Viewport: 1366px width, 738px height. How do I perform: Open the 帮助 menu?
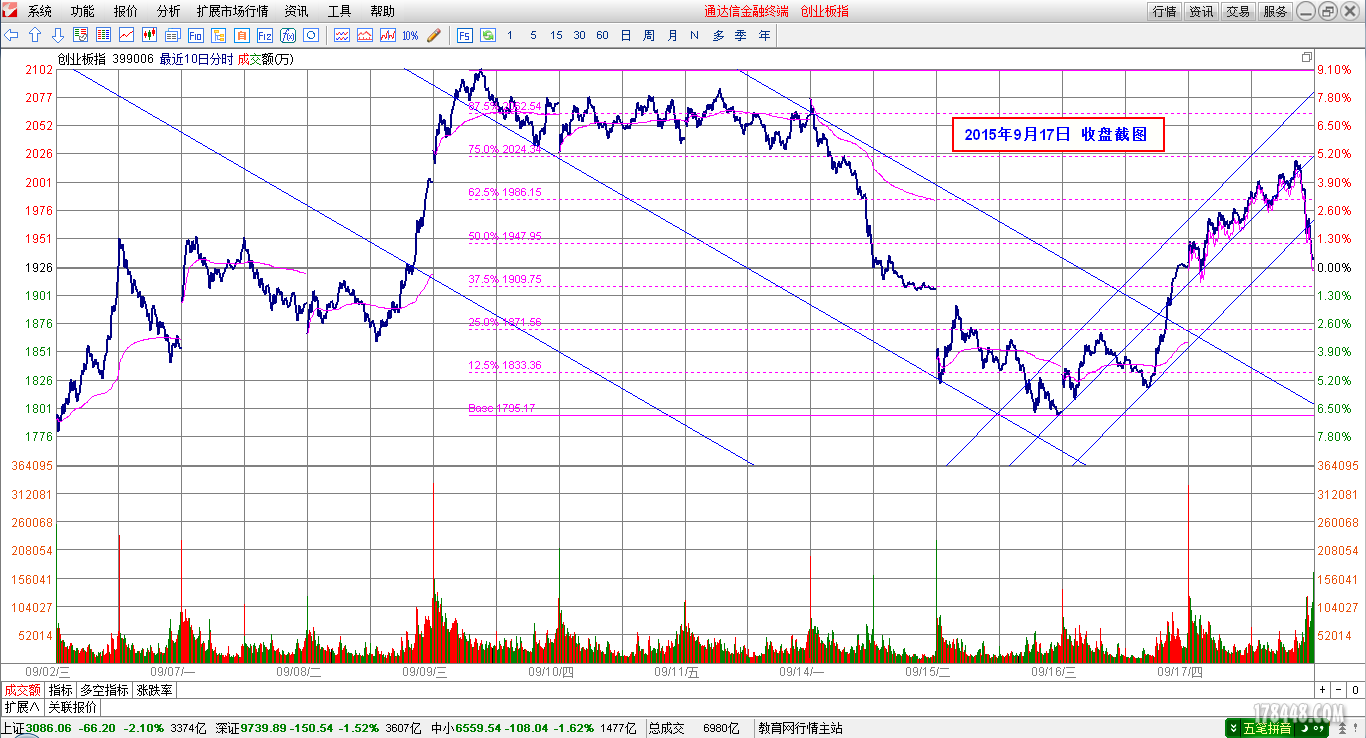(x=382, y=11)
